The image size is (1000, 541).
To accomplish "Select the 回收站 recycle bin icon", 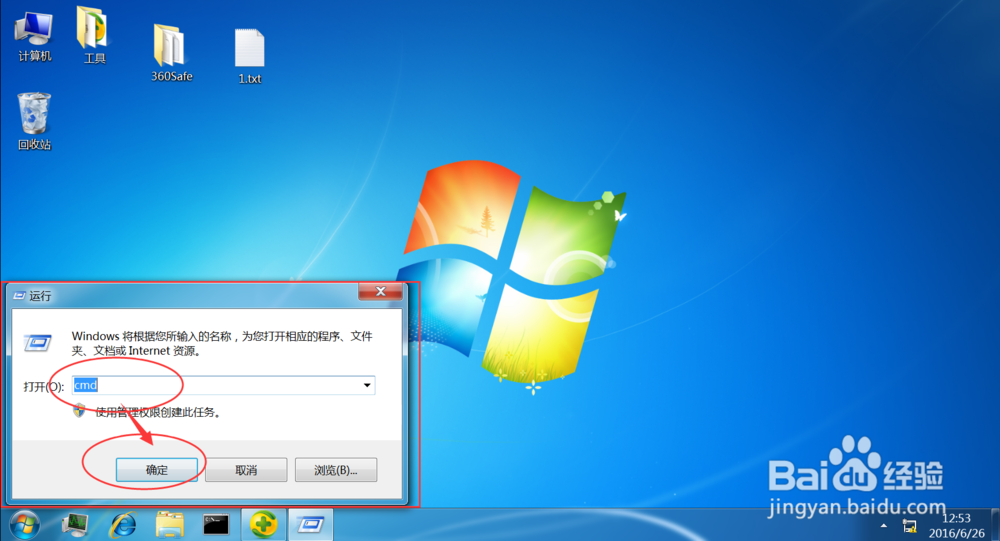I will click(x=34, y=121).
